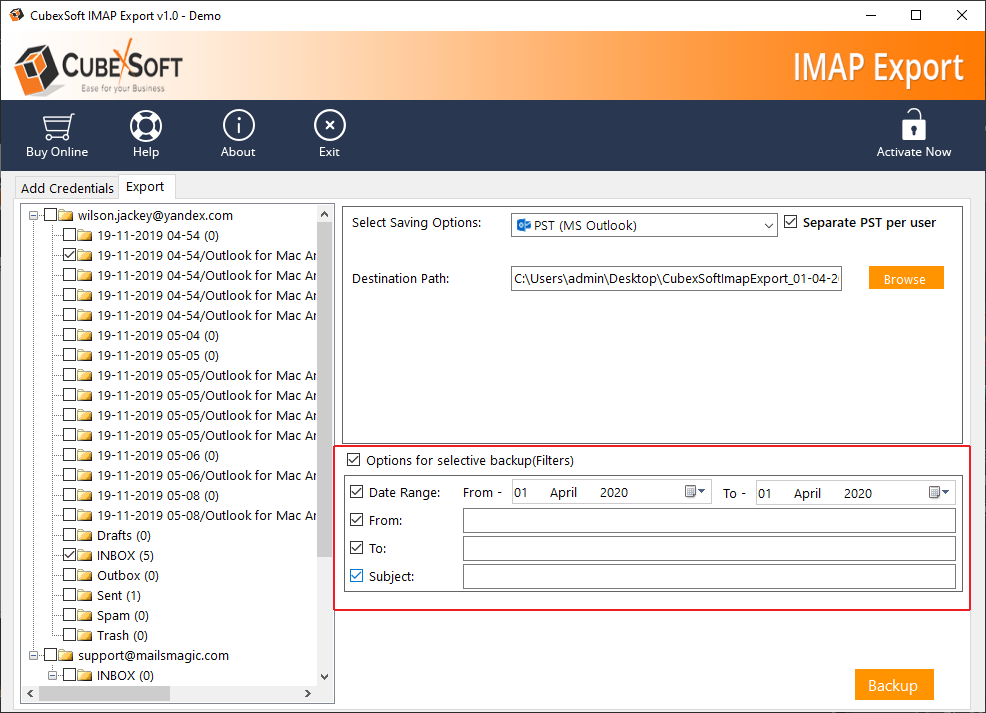Viewport: 986px width, 713px height.
Task: Click the Activate Now padlock icon
Action: pos(913,124)
